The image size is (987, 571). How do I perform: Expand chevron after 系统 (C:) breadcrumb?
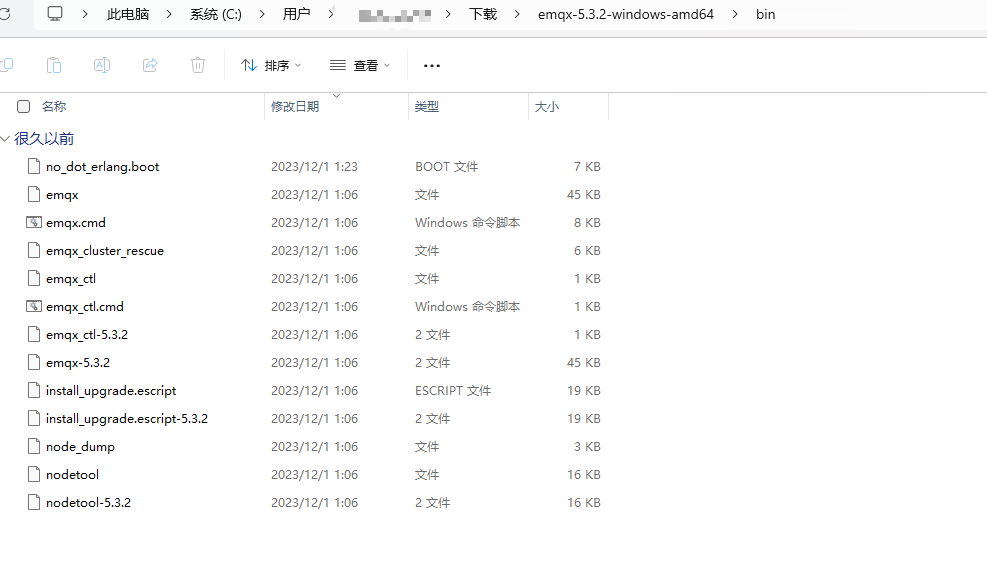(x=262, y=14)
